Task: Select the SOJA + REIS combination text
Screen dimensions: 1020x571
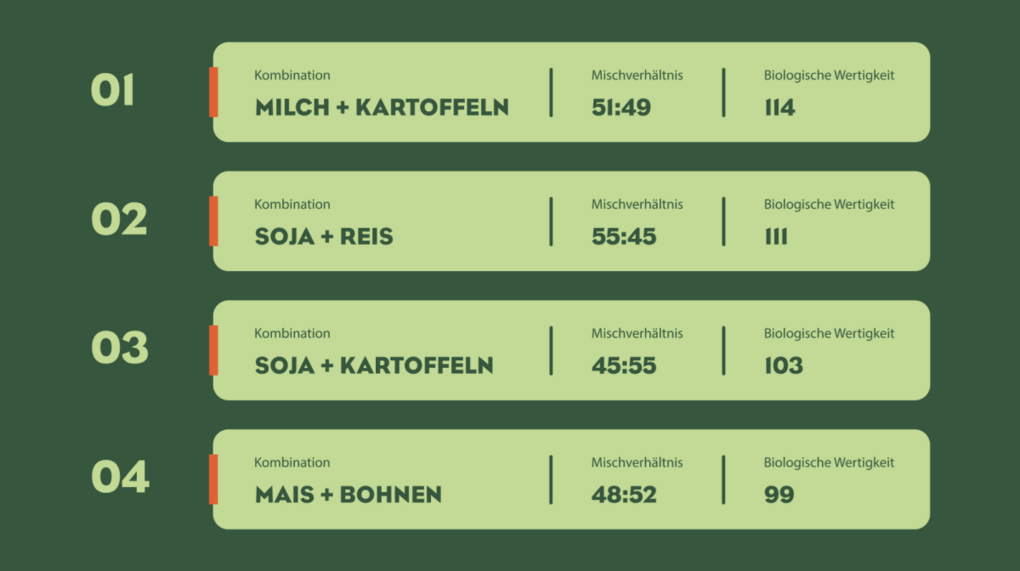Action: [x=324, y=237]
